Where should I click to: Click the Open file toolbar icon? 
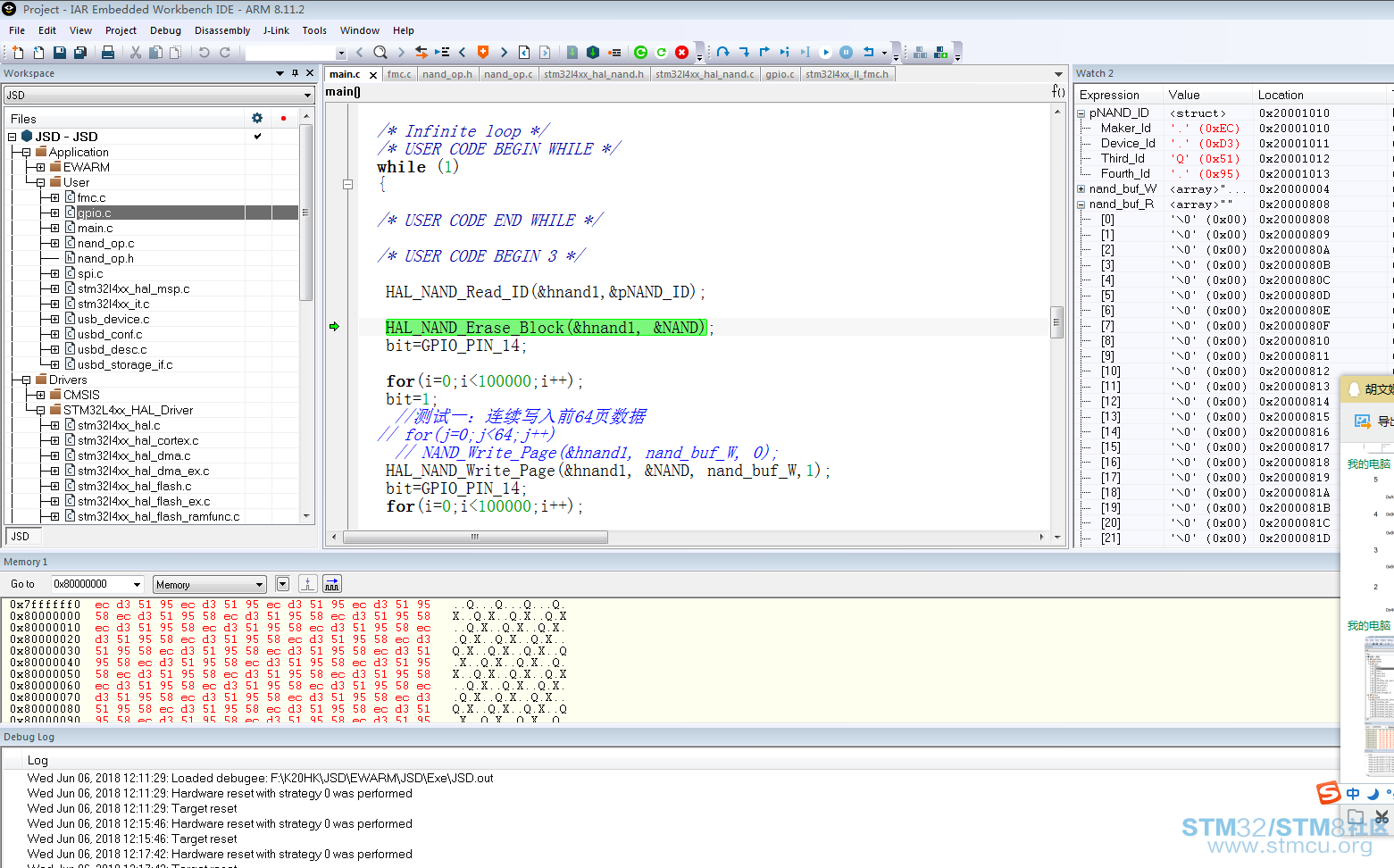pos(38,53)
